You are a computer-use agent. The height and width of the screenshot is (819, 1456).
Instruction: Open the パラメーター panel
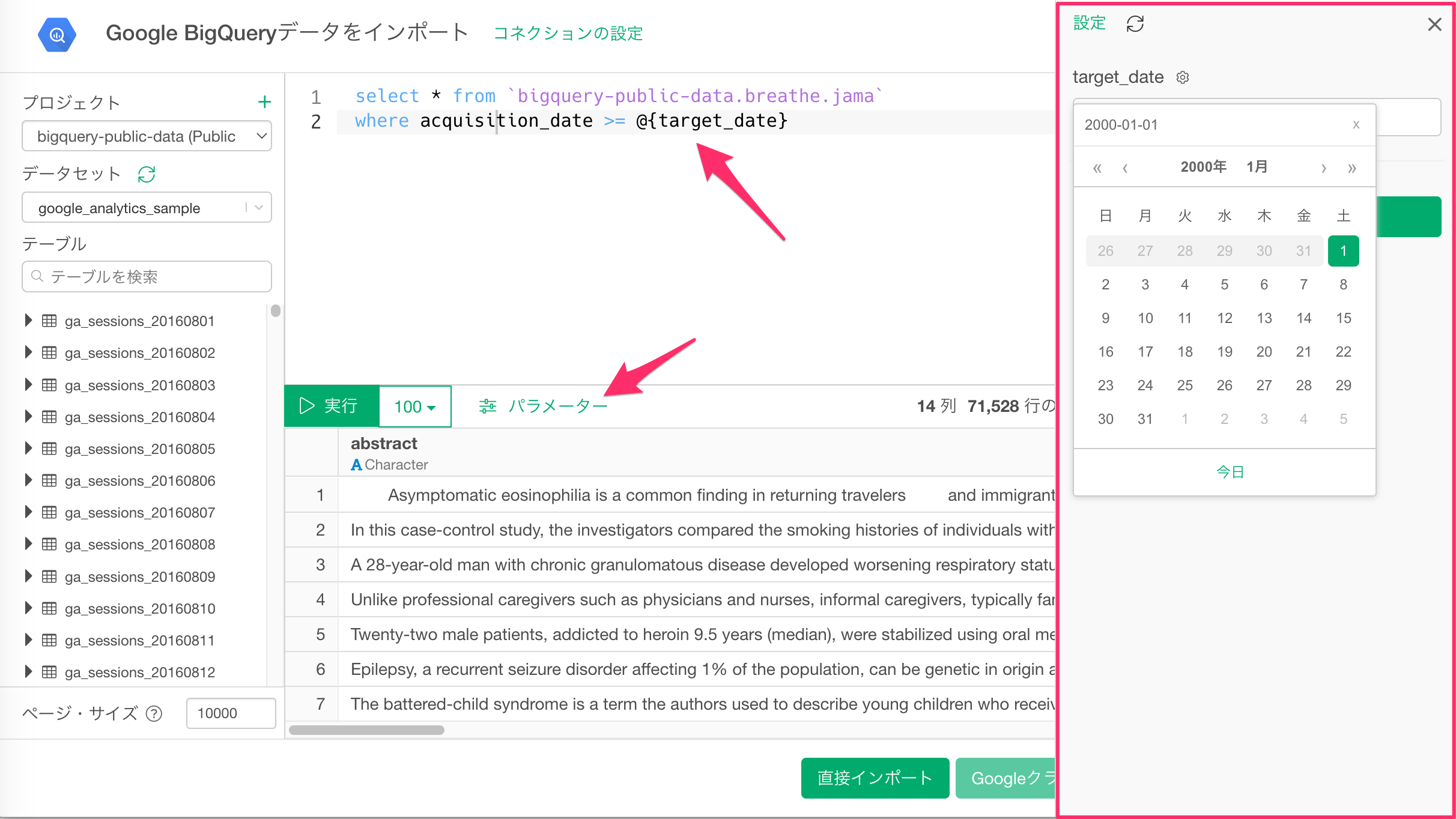point(544,406)
